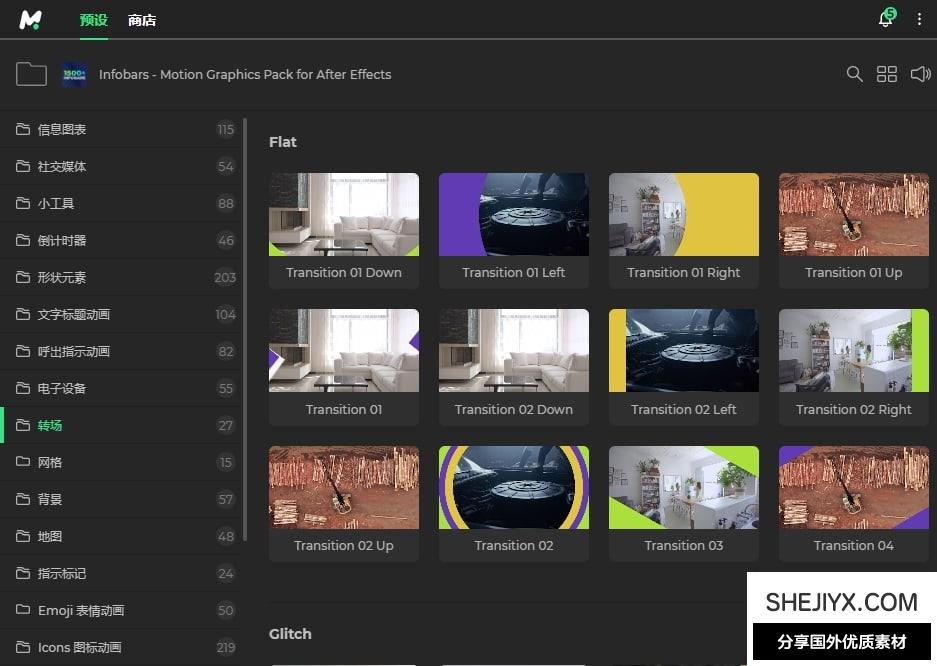Click the large folder icon in header

[31, 74]
